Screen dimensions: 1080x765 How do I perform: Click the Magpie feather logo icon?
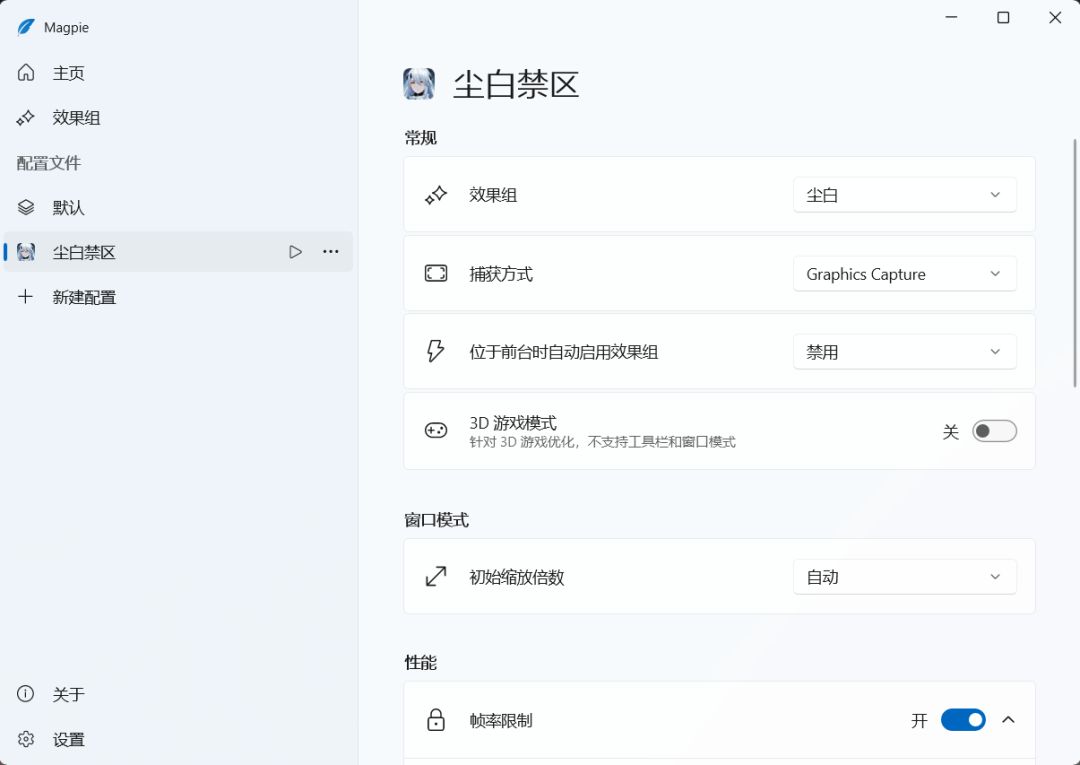point(25,28)
